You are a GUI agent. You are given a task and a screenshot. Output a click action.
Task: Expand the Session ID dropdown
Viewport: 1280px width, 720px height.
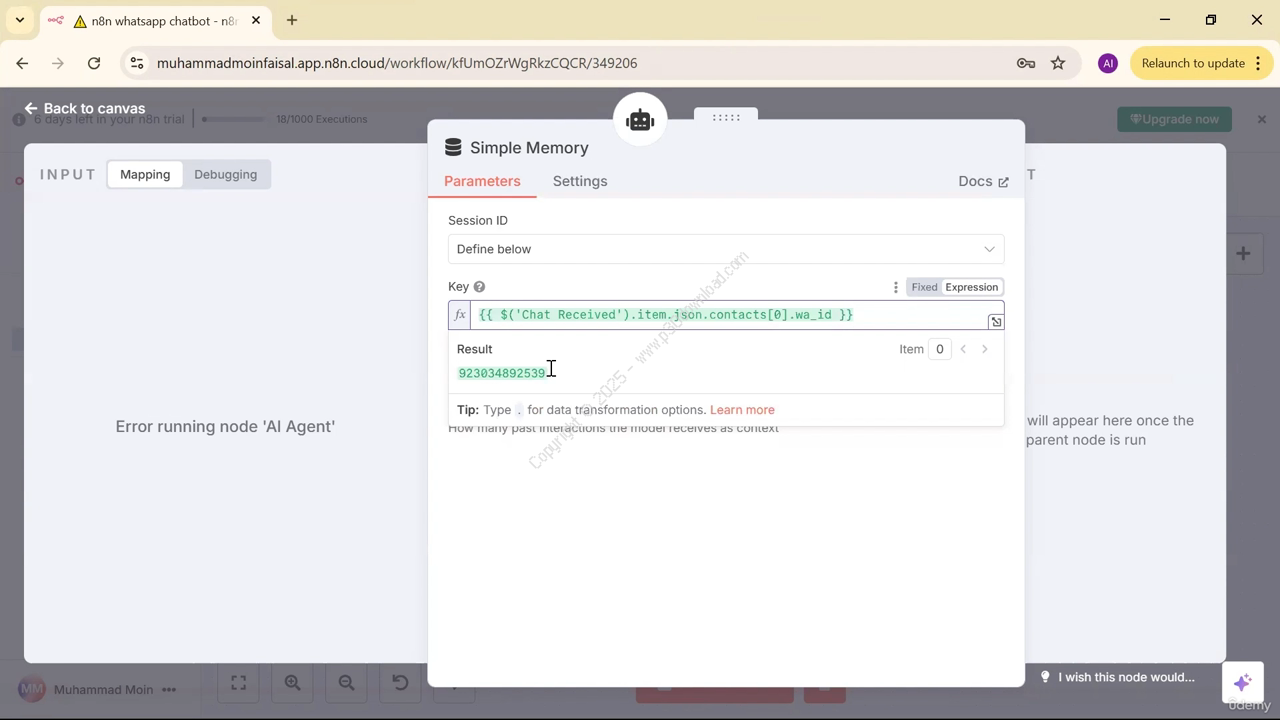tap(726, 249)
